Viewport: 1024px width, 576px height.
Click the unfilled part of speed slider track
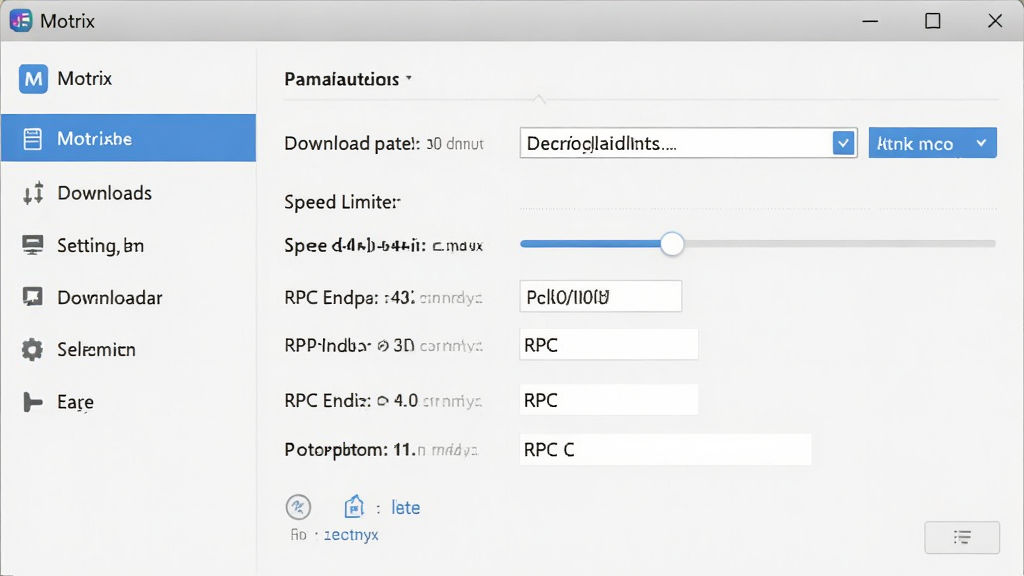tap(840, 244)
